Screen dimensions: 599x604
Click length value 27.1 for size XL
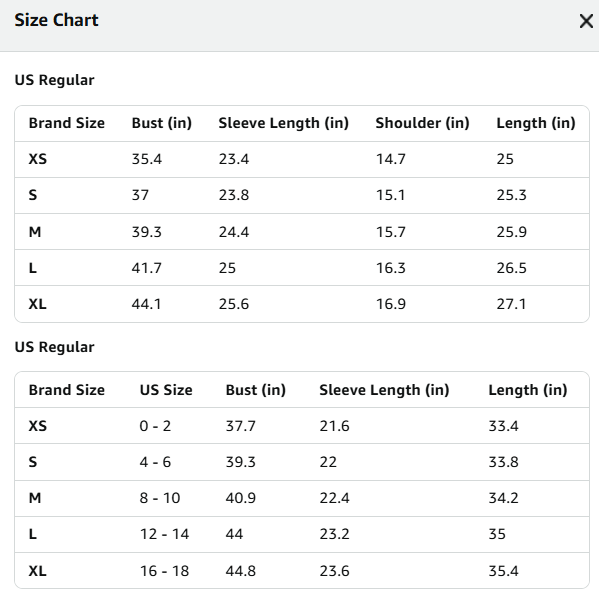click(511, 304)
